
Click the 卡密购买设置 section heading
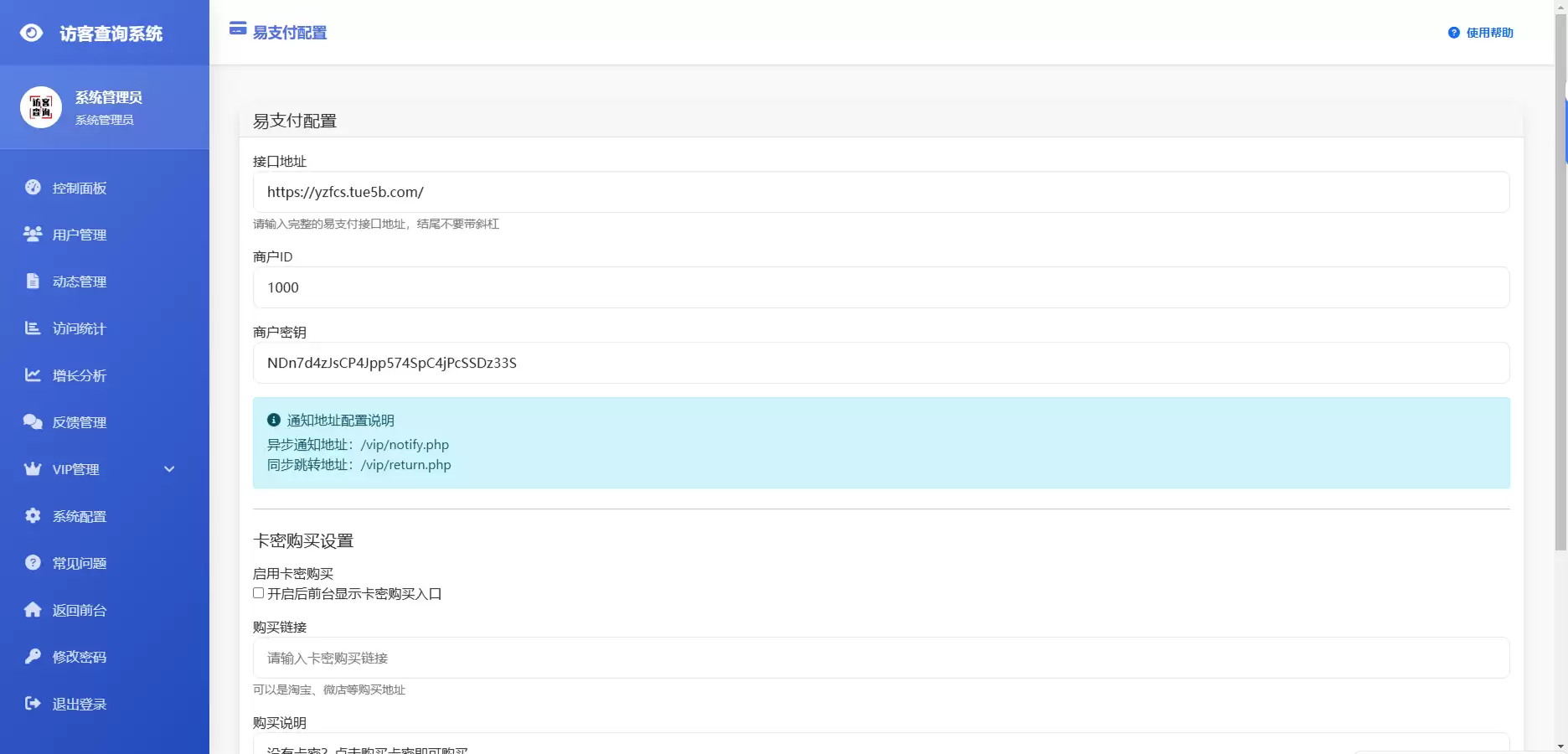point(303,541)
